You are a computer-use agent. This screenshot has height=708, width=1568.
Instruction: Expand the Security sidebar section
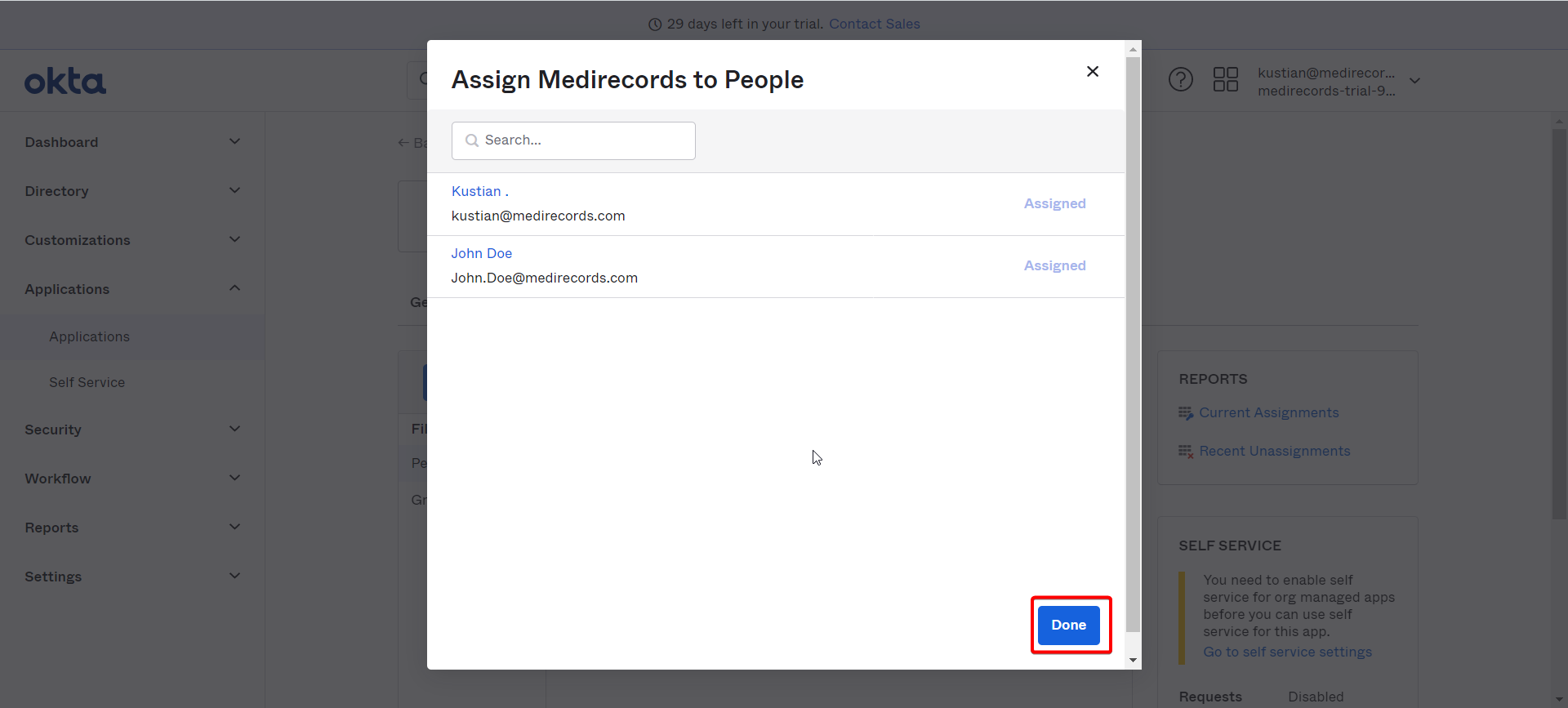click(234, 429)
